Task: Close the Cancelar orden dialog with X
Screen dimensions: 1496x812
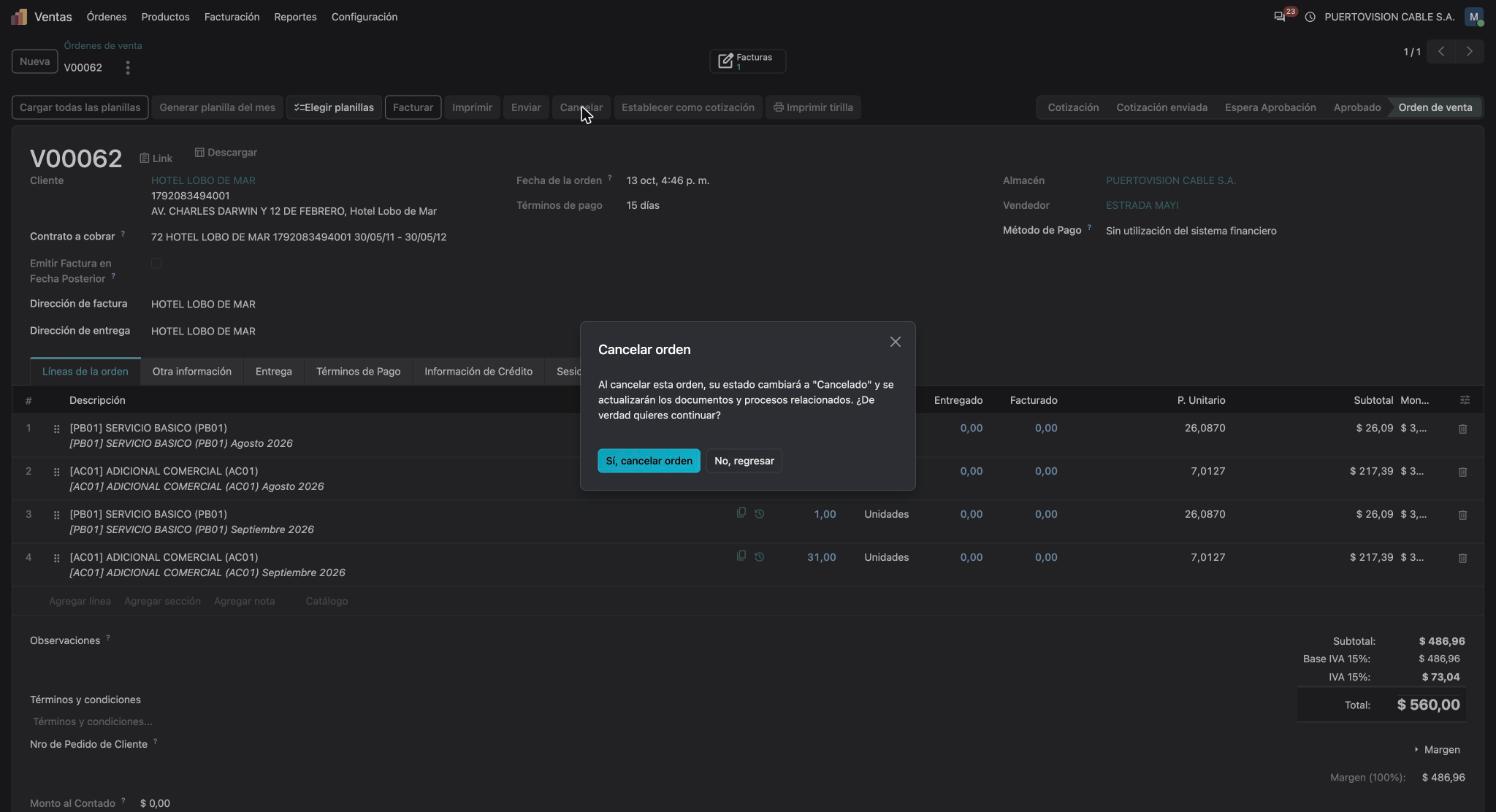Action: tap(895, 342)
